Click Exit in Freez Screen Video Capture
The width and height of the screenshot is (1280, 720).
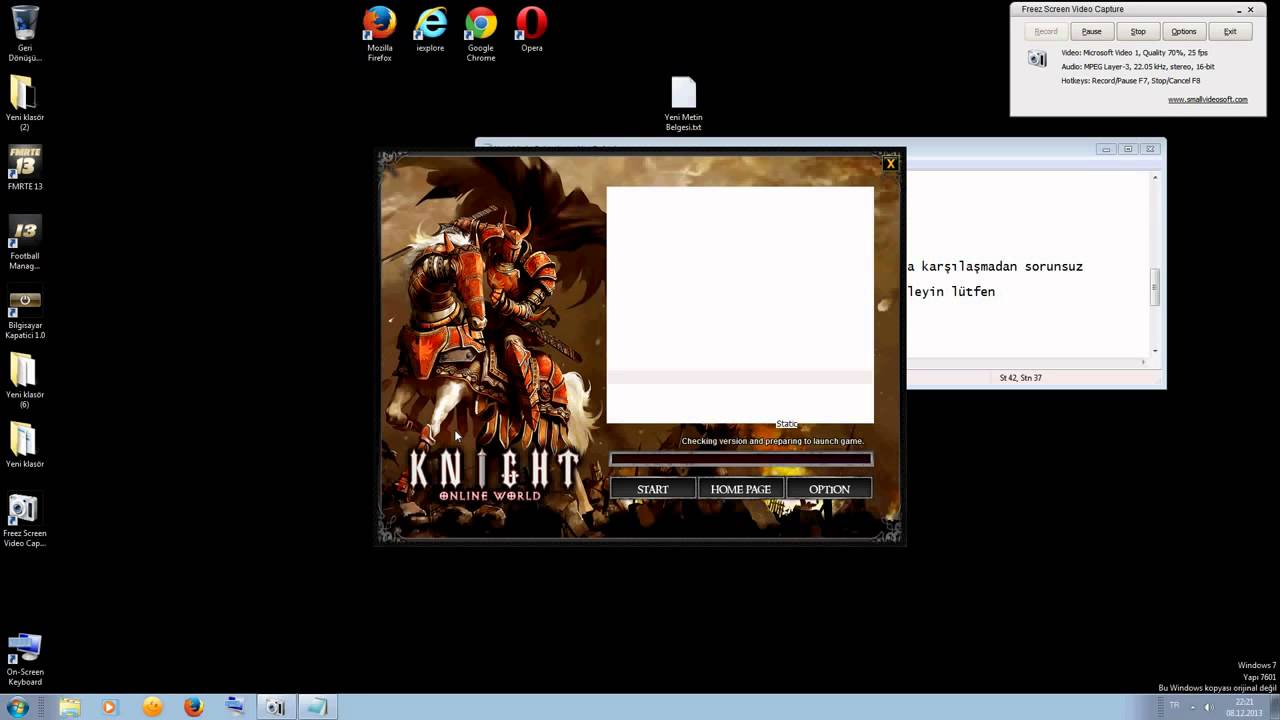tap(1230, 31)
